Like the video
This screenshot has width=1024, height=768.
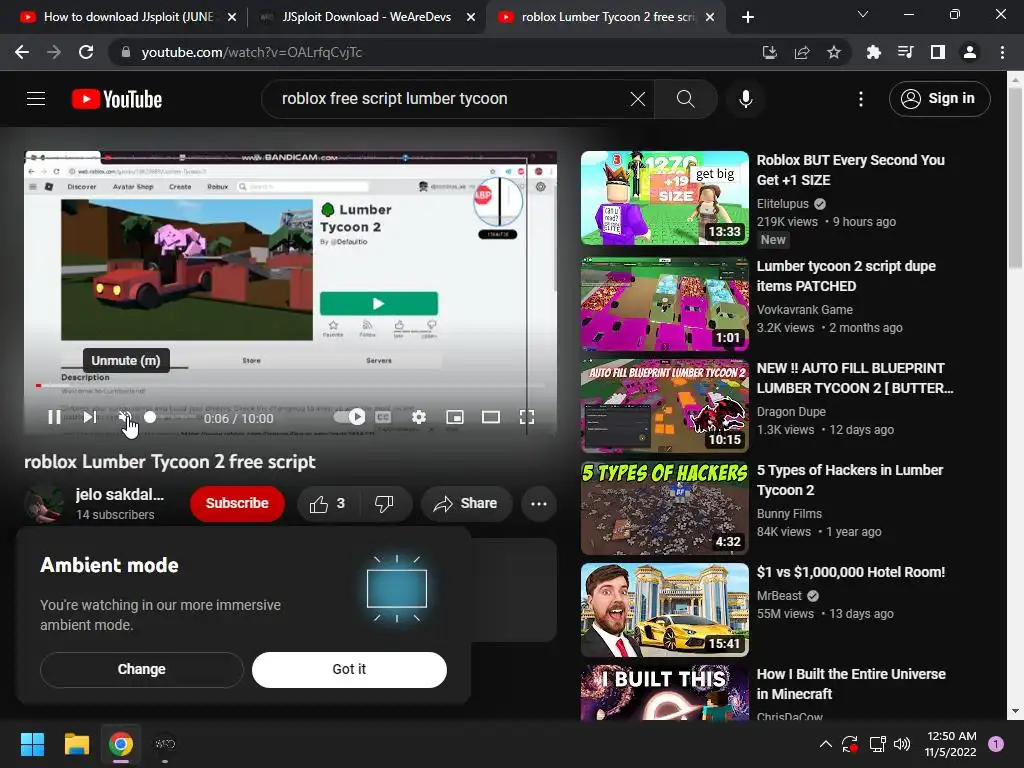point(327,504)
